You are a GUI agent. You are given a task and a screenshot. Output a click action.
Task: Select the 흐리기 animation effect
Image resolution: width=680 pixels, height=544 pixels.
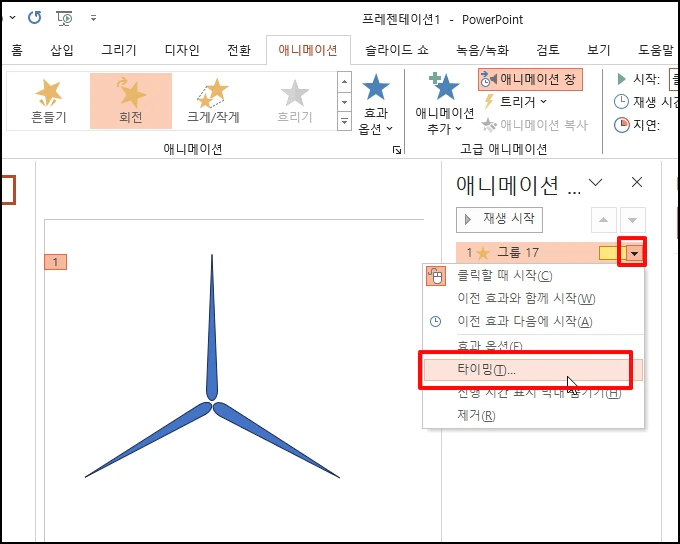(295, 101)
